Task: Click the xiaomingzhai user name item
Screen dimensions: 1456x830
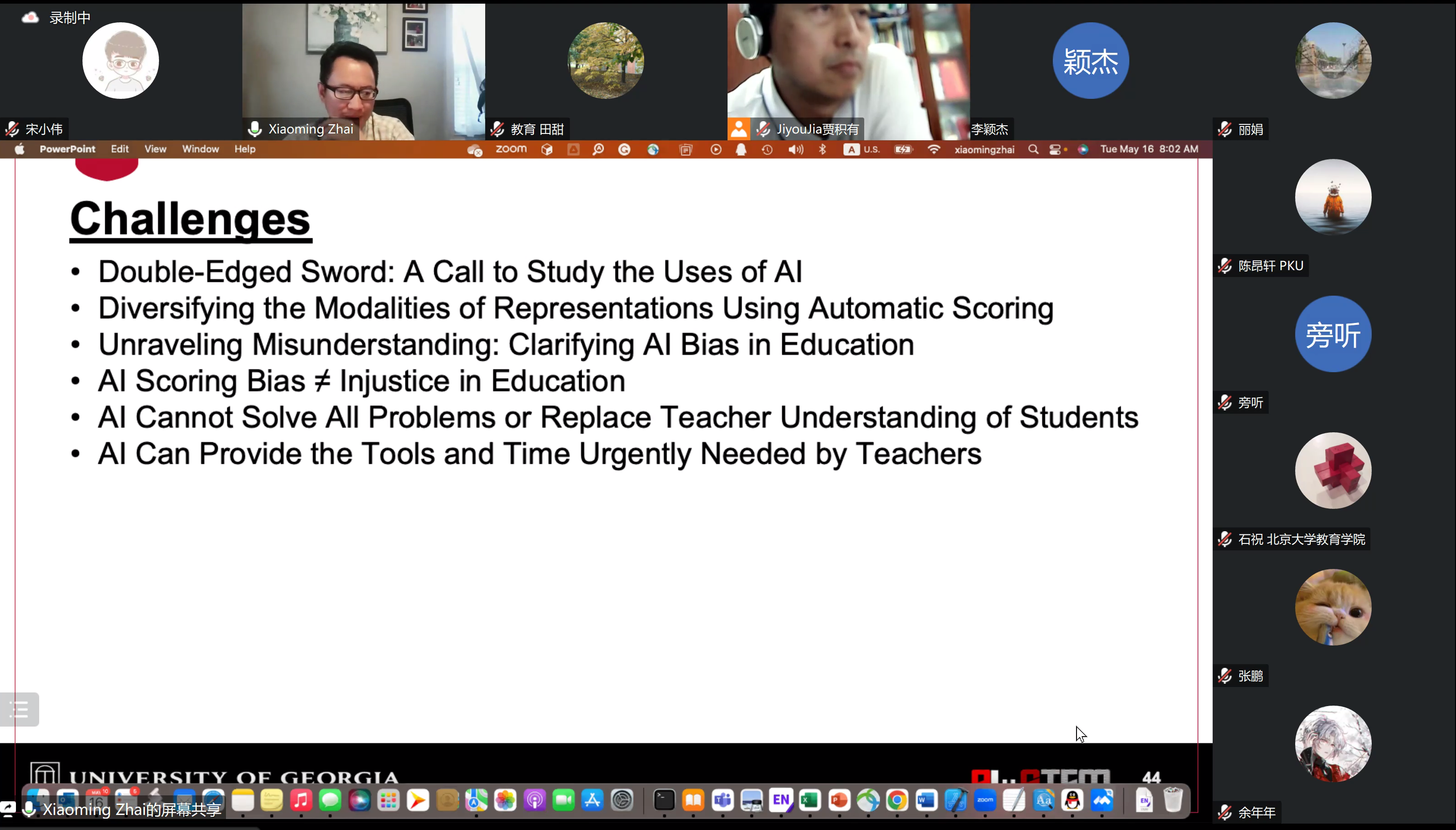Action: 984,149
